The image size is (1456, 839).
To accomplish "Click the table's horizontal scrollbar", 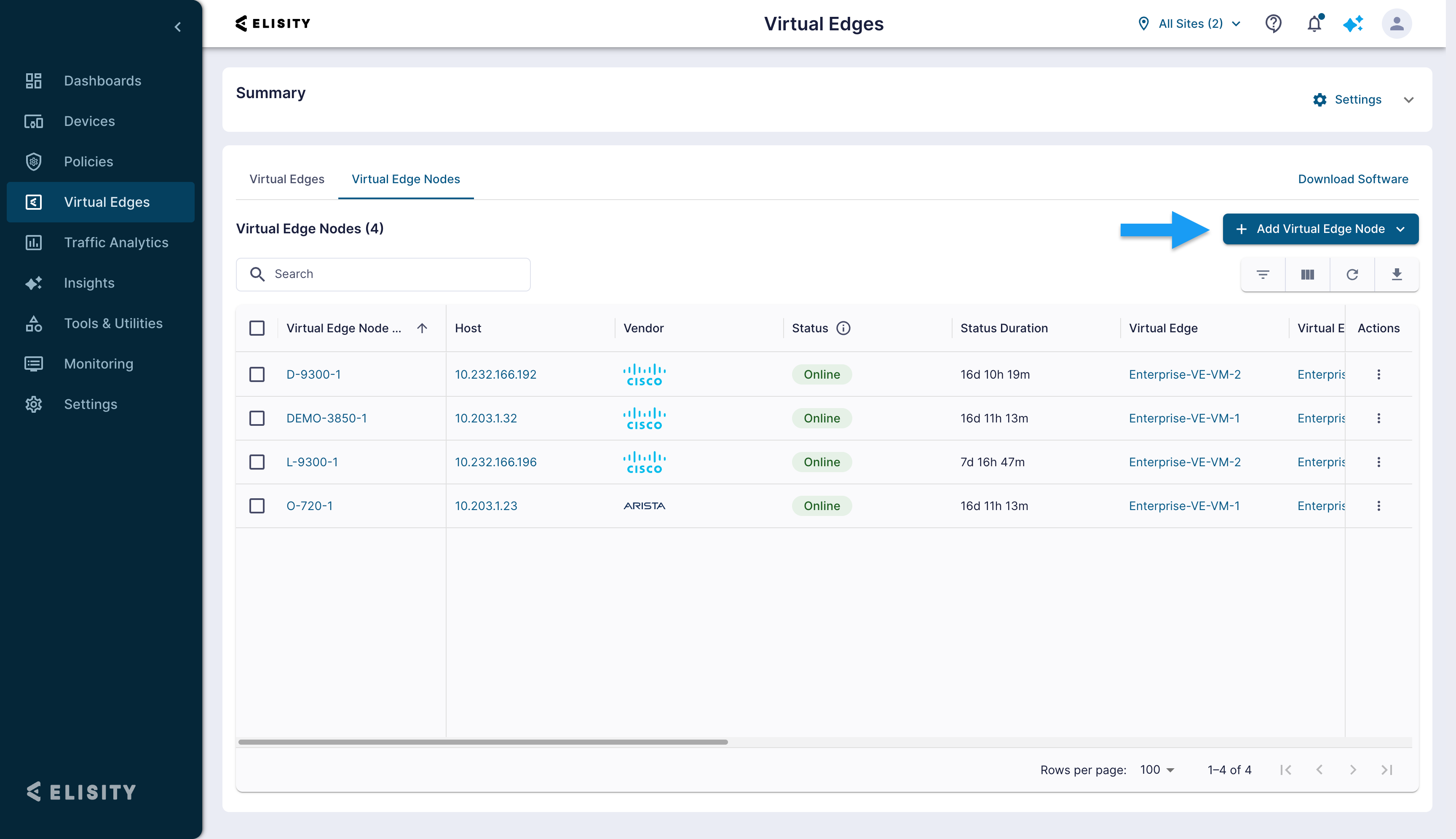I will click(483, 742).
